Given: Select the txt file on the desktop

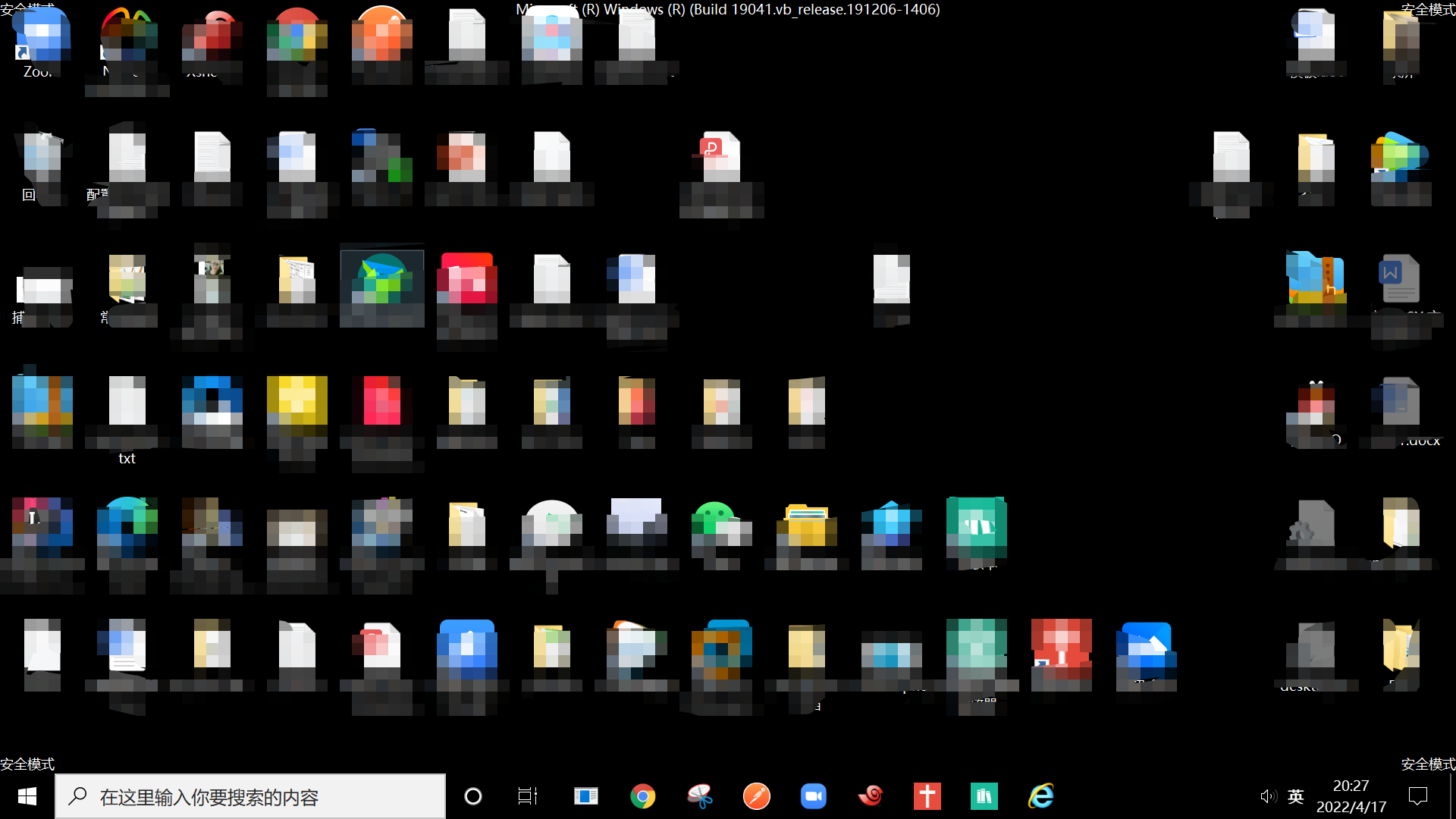Looking at the screenshot, I should click(x=127, y=419).
